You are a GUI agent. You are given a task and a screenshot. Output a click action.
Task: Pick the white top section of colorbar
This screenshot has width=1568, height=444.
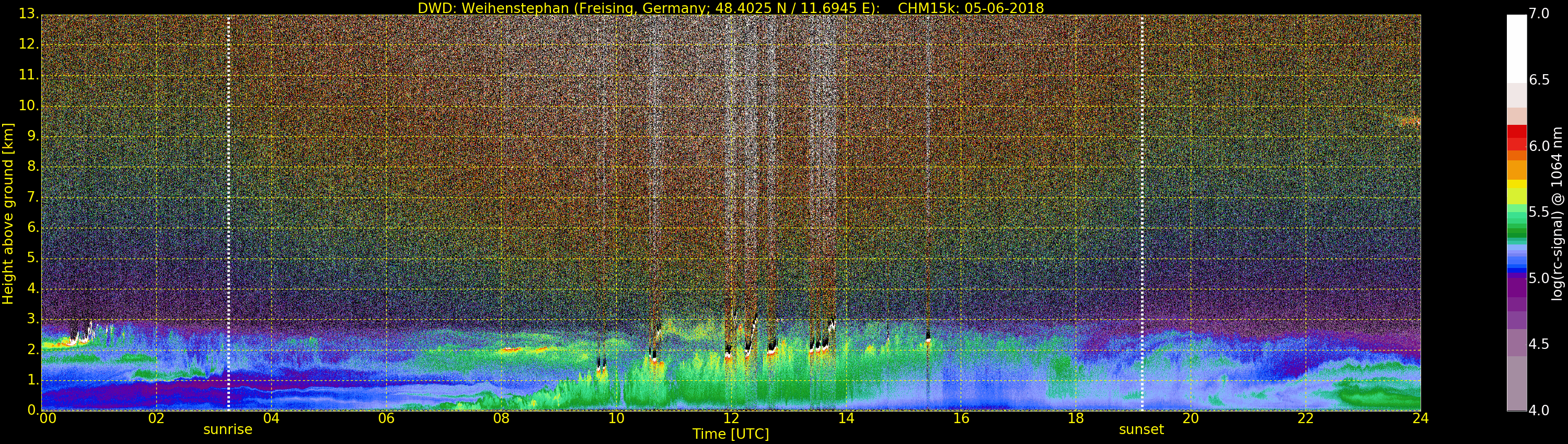tap(1516, 49)
